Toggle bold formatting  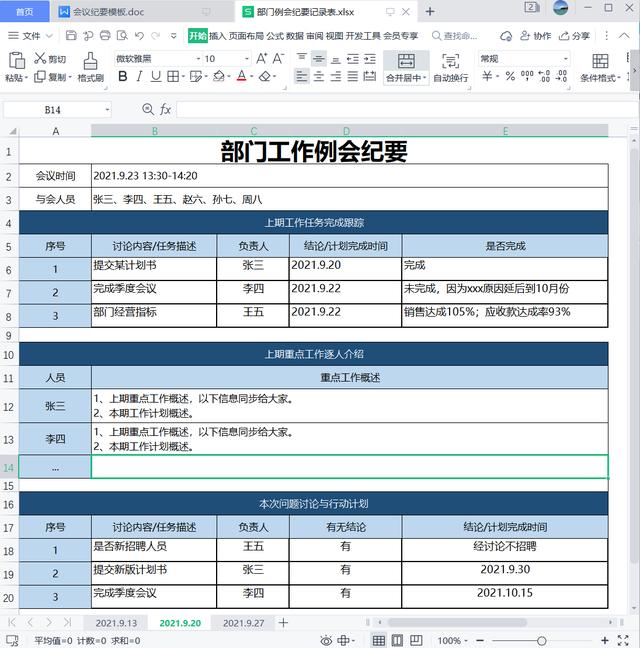click(123, 76)
